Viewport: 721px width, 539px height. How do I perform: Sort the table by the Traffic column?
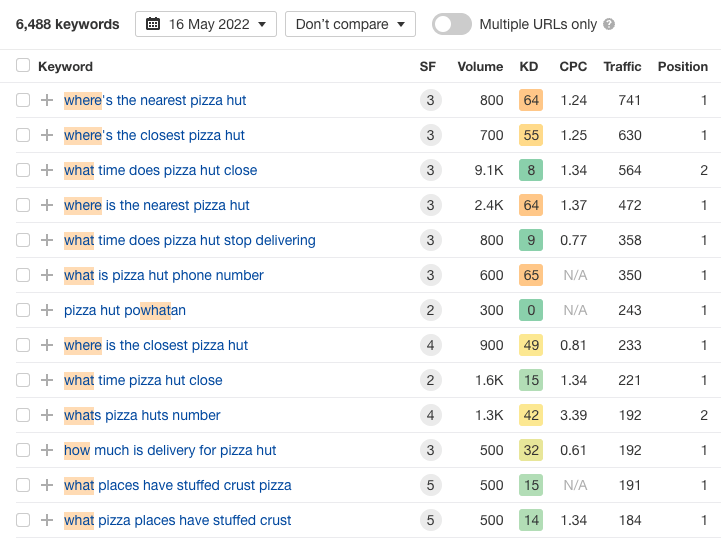(622, 67)
